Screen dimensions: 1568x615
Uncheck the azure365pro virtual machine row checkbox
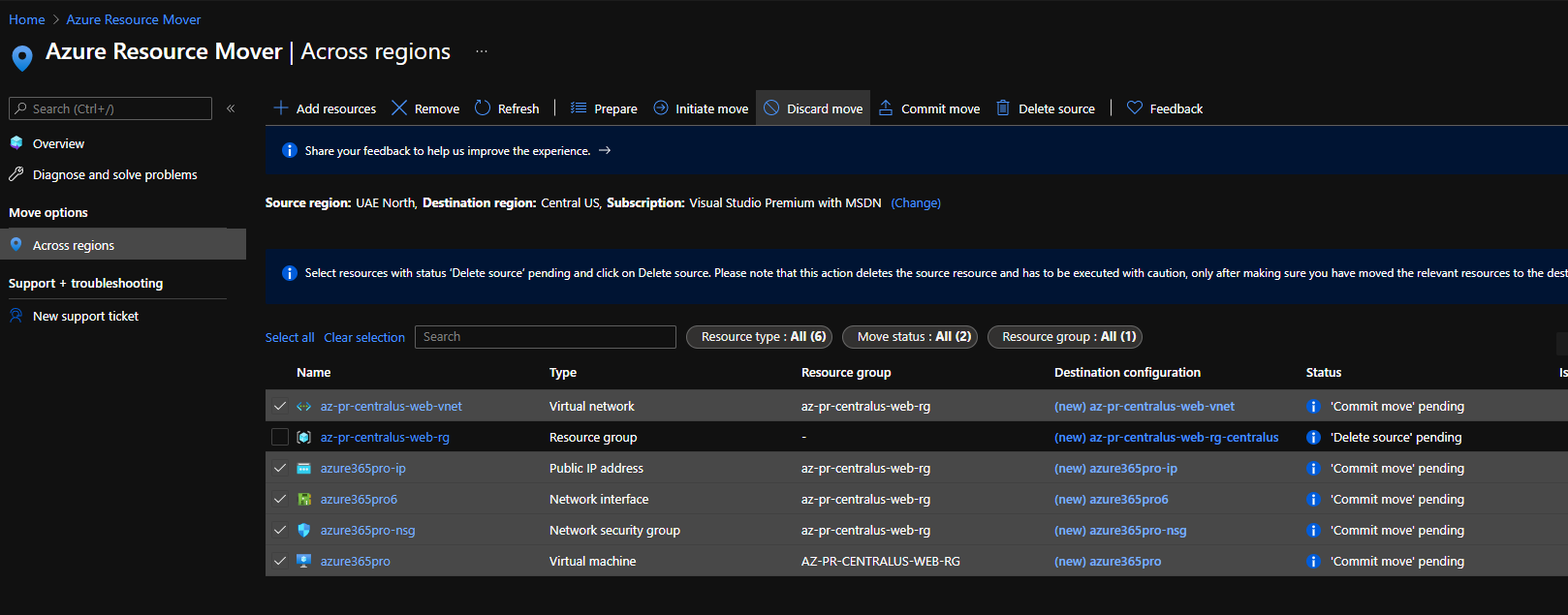[x=280, y=562]
